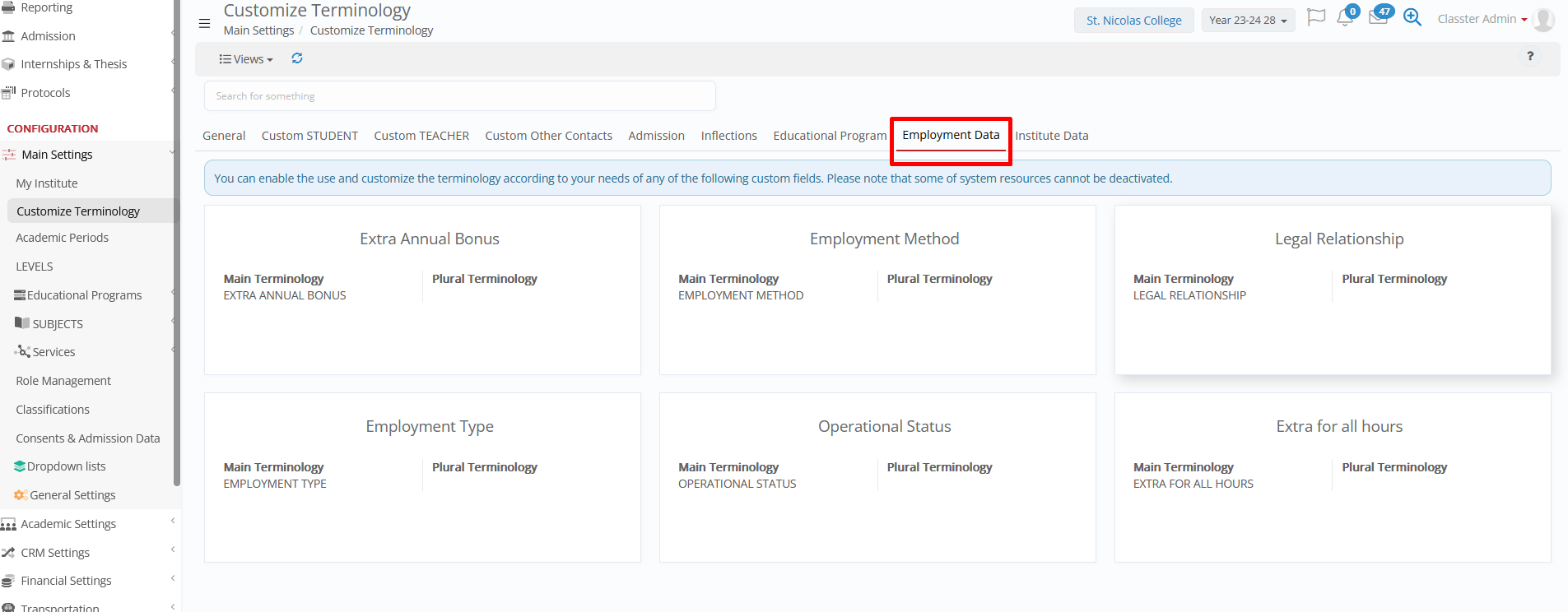Open the Views dropdown

(246, 59)
